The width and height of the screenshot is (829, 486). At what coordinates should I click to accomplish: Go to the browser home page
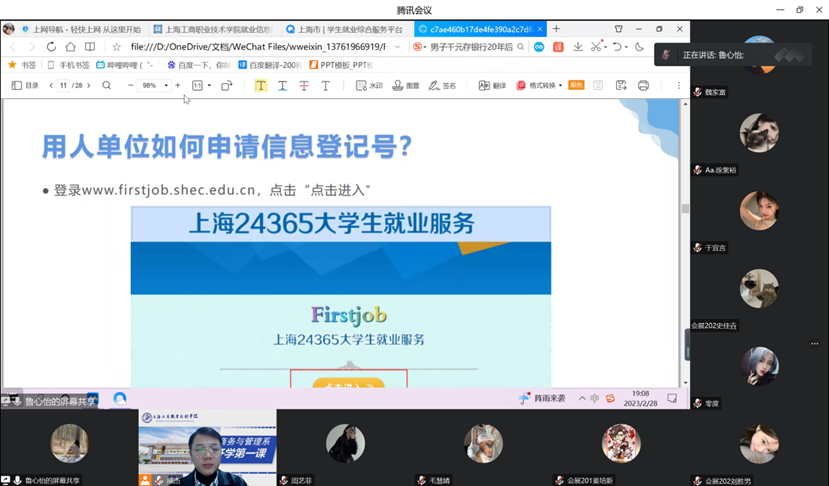(70, 47)
